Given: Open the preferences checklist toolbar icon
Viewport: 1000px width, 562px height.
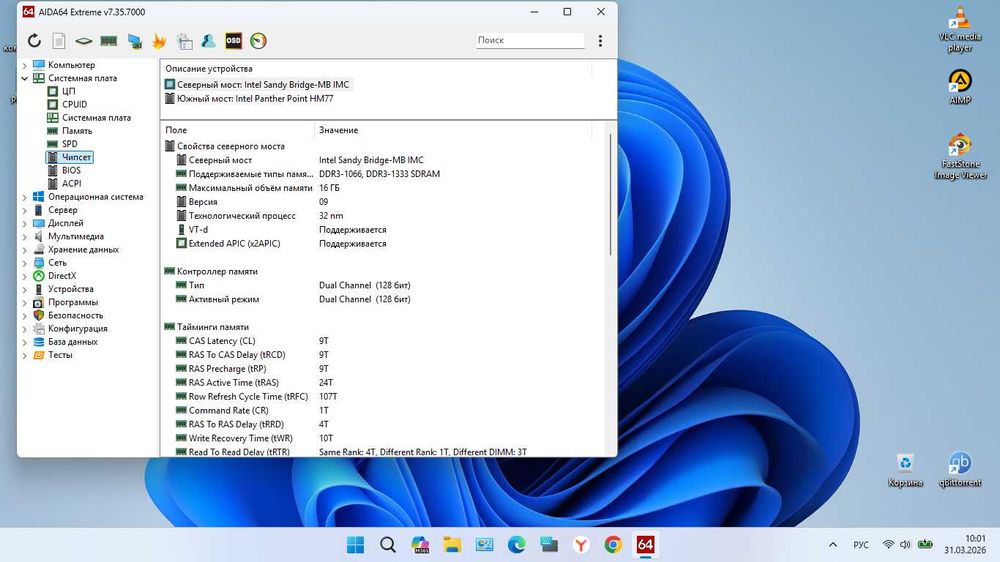Looking at the screenshot, I should coord(184,41).
